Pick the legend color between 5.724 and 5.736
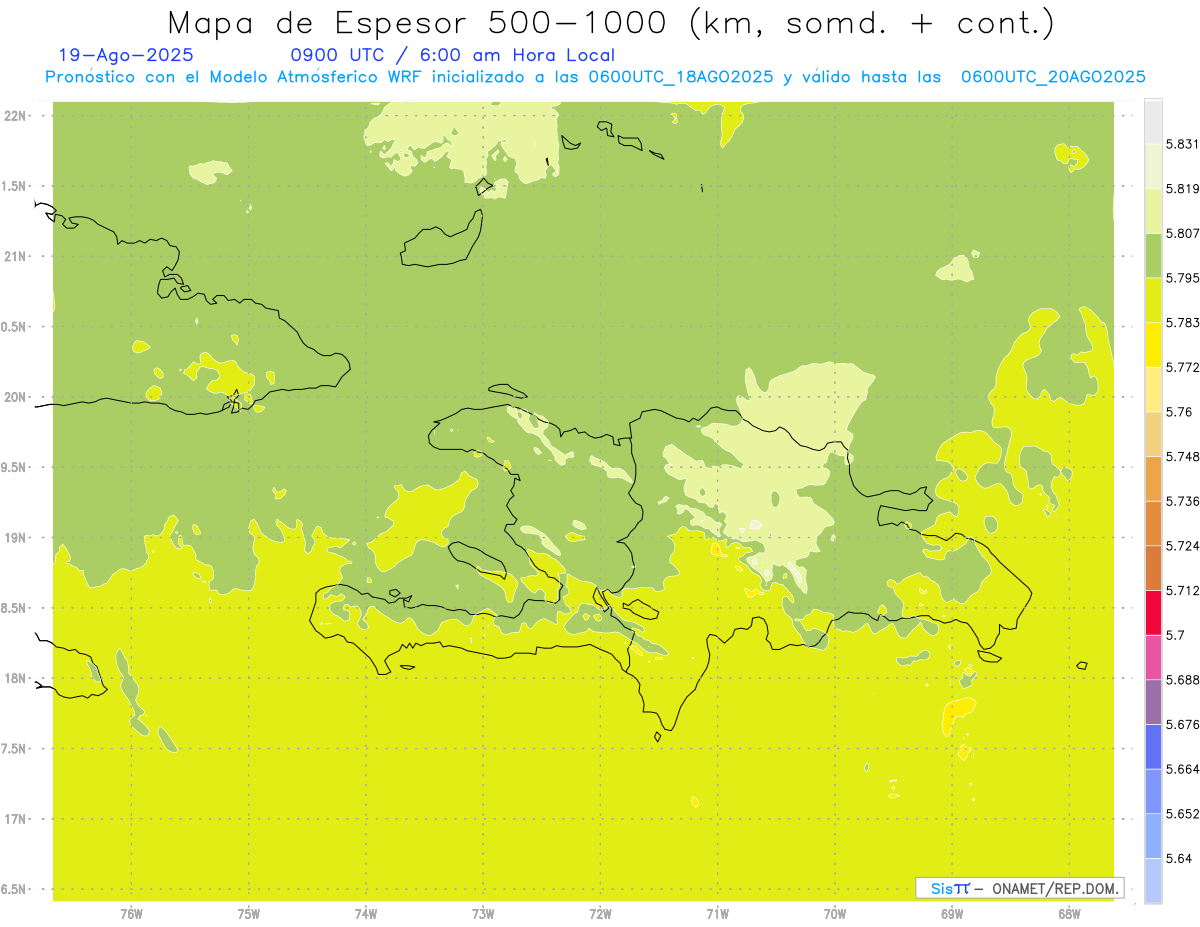The image size is (1200, 927). pyautogui.click(x=1153, y=523)
